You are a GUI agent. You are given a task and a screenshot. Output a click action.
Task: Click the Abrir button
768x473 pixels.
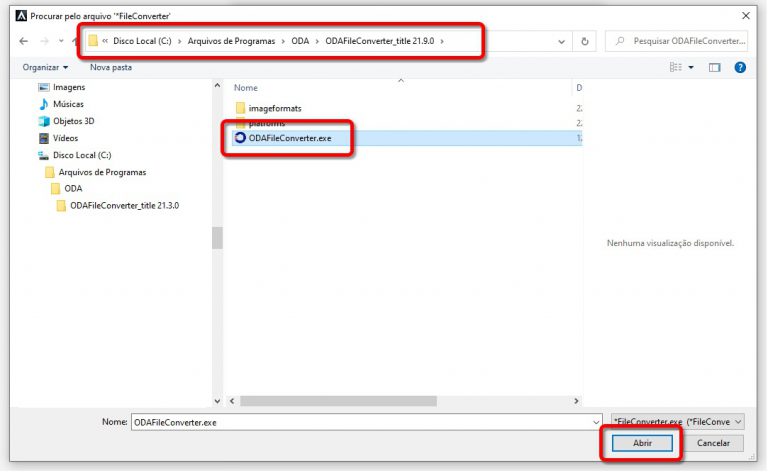pyautogui.click(x=642, y=443)
